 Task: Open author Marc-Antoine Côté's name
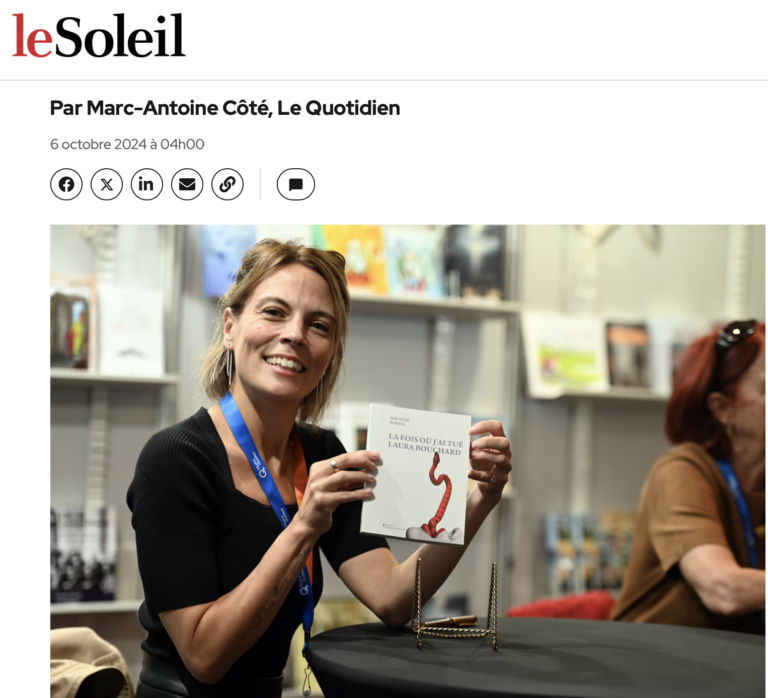coord(179,108)
